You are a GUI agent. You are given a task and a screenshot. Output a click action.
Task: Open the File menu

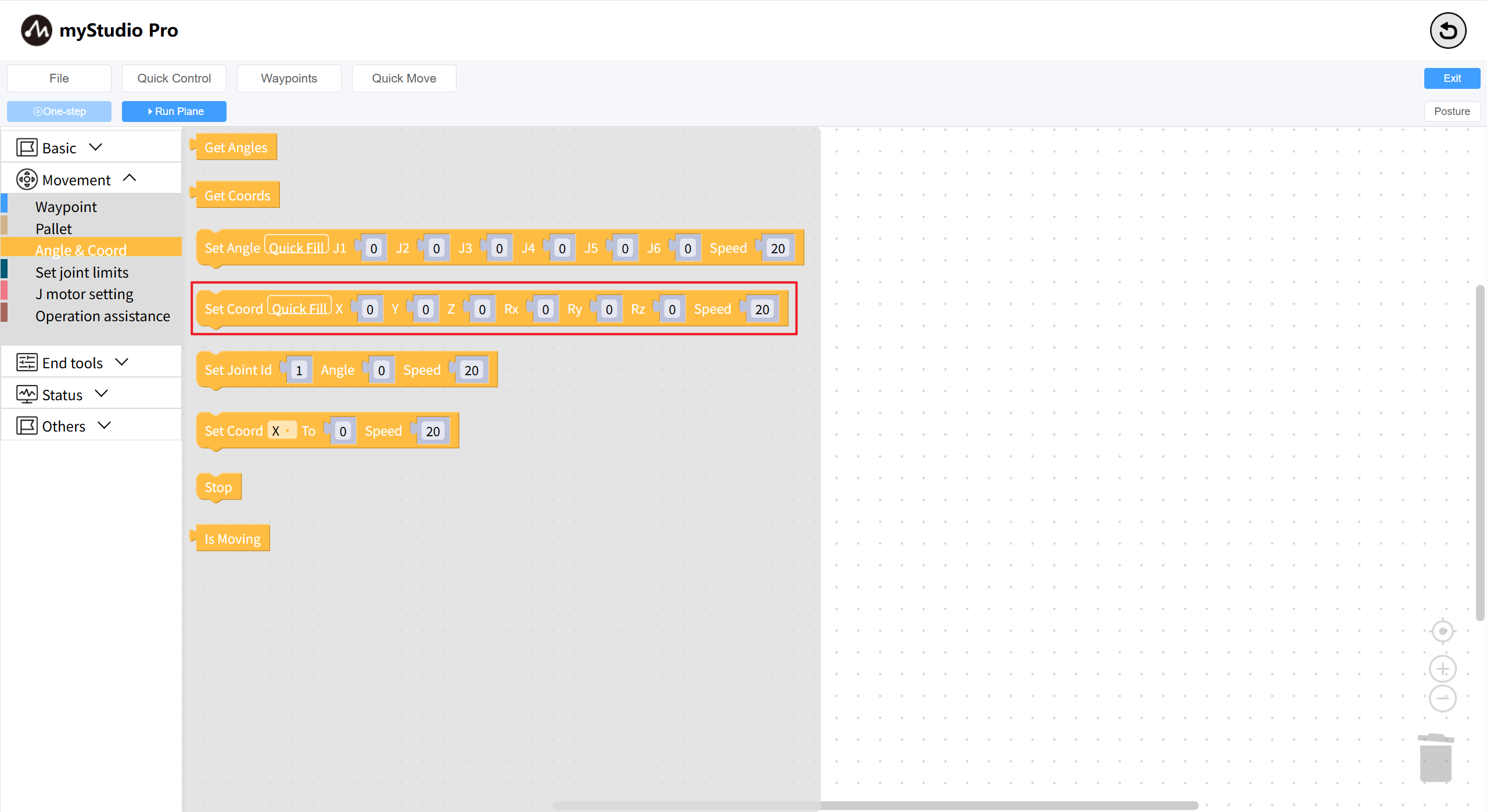59,78
